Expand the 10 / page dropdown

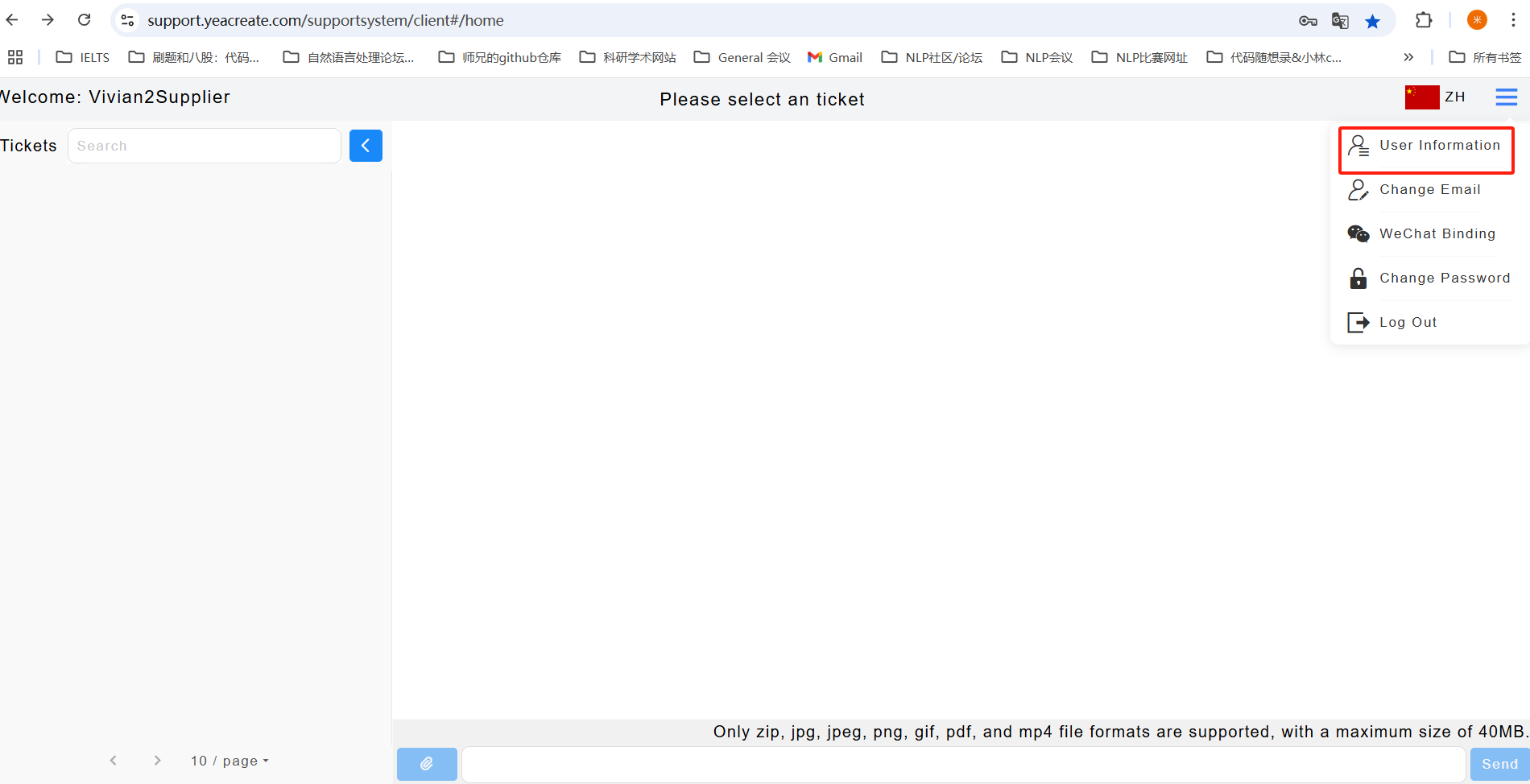coord(229,761)
